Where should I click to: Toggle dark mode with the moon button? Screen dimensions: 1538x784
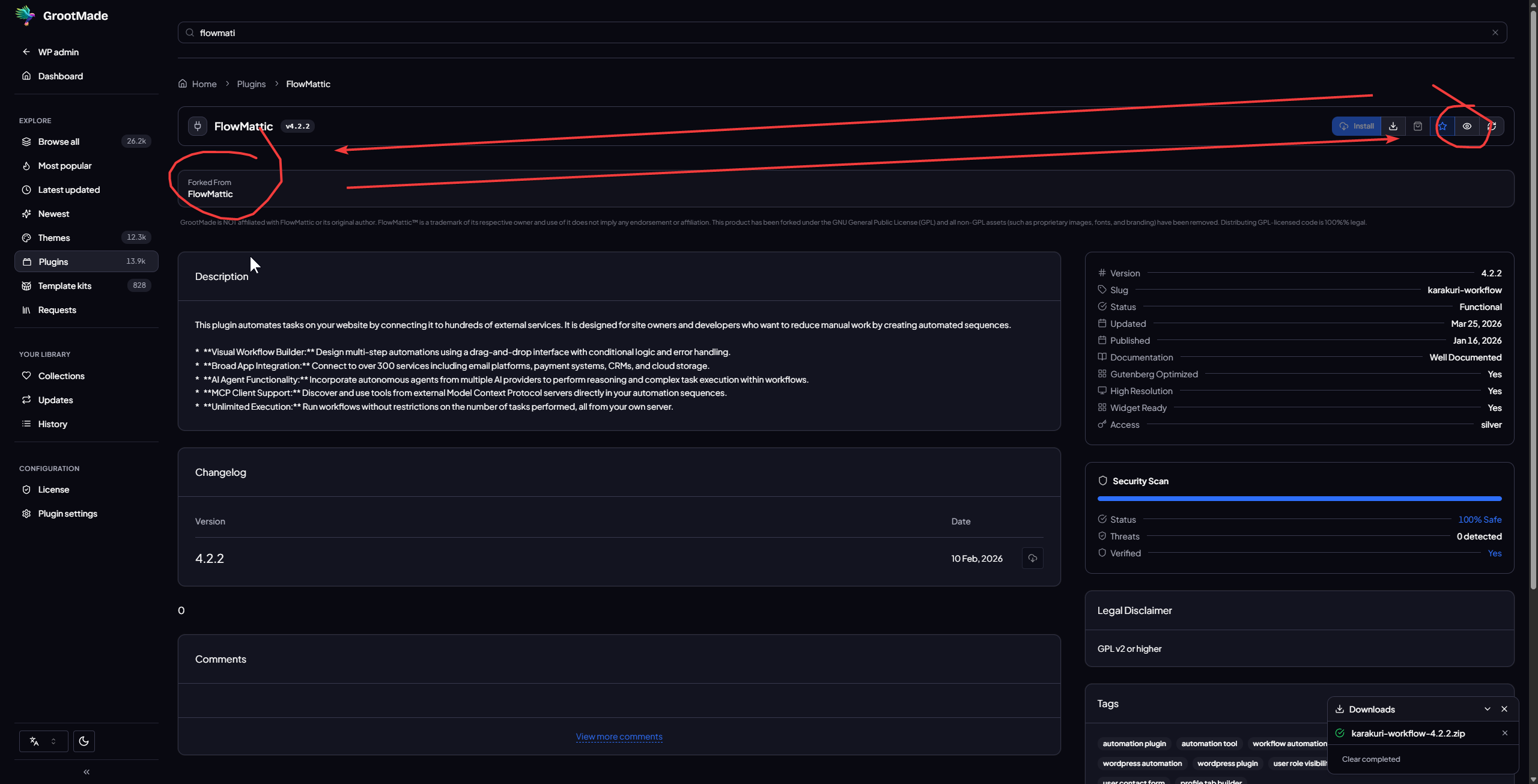84,741
